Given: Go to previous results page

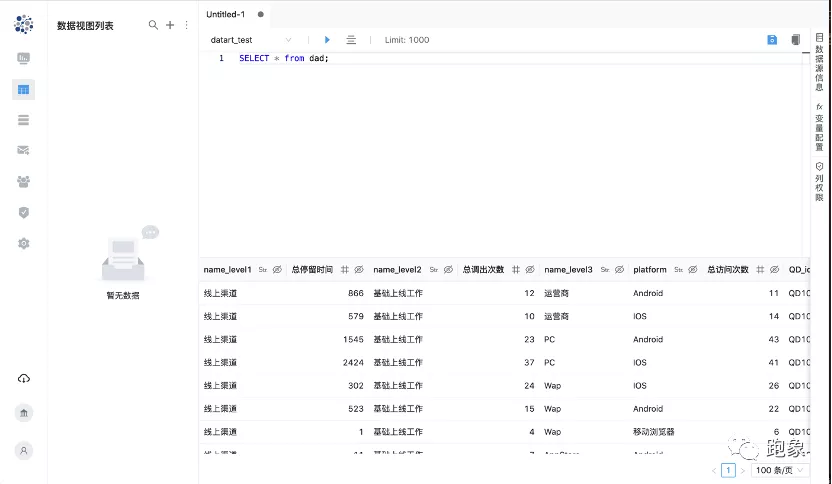Looking at the screenshot, I should (x=714, y=471).
